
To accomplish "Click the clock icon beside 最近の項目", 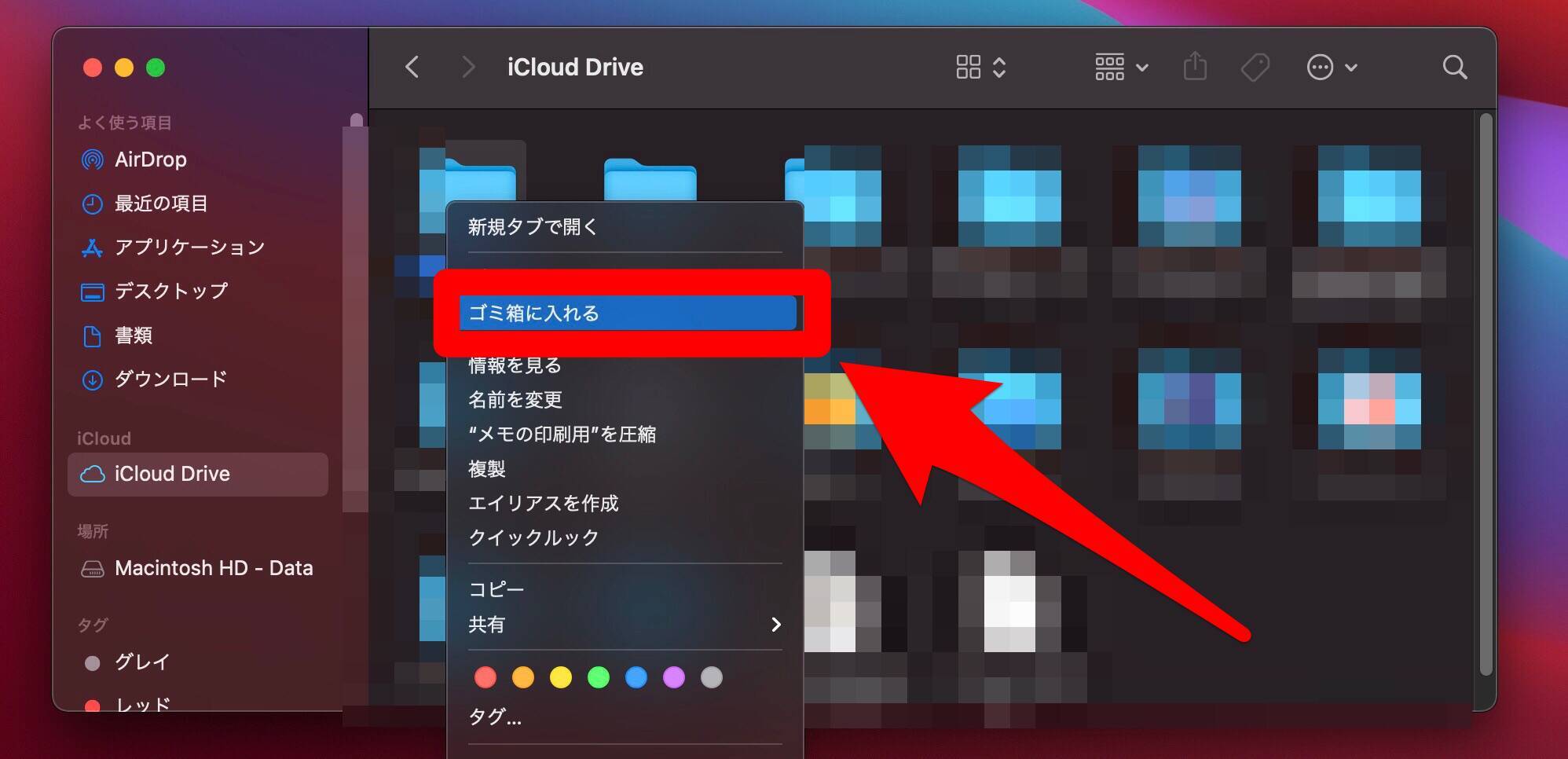I will tap(93, 203).
